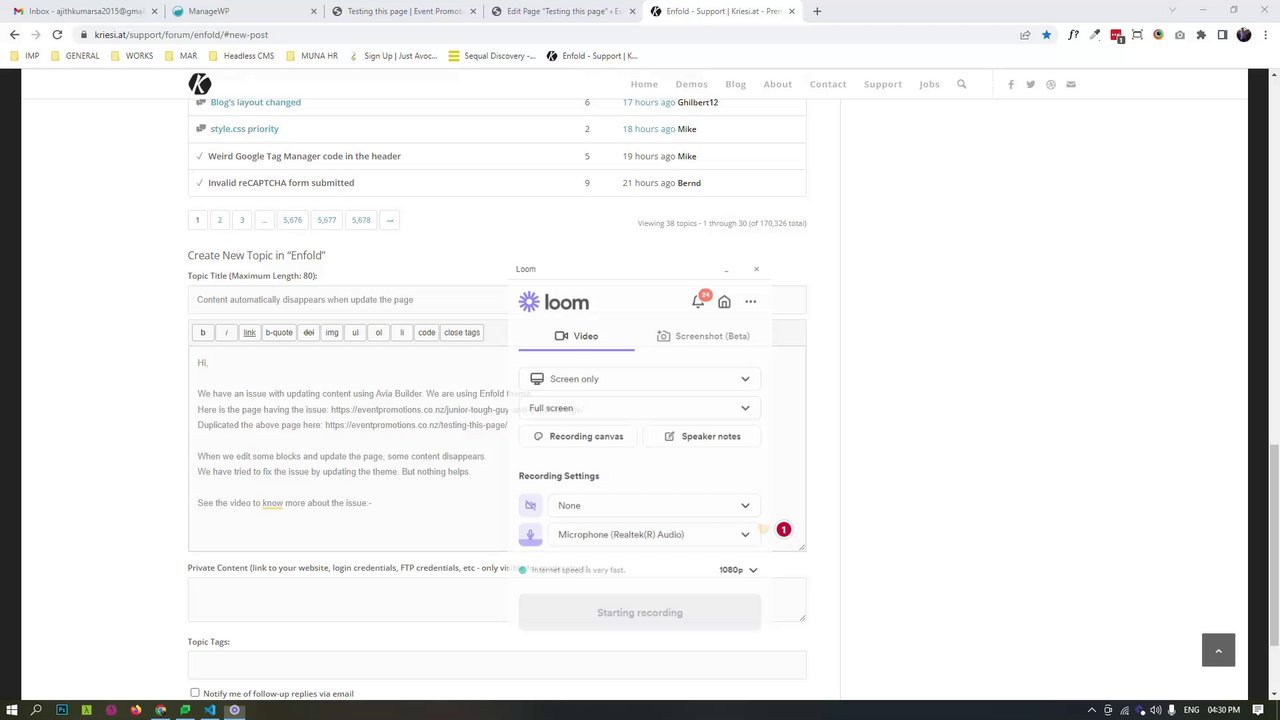This screenshot has width=1280, height=720.
Task: Focus the Topic Title input
Action: [x=497, y=300]
